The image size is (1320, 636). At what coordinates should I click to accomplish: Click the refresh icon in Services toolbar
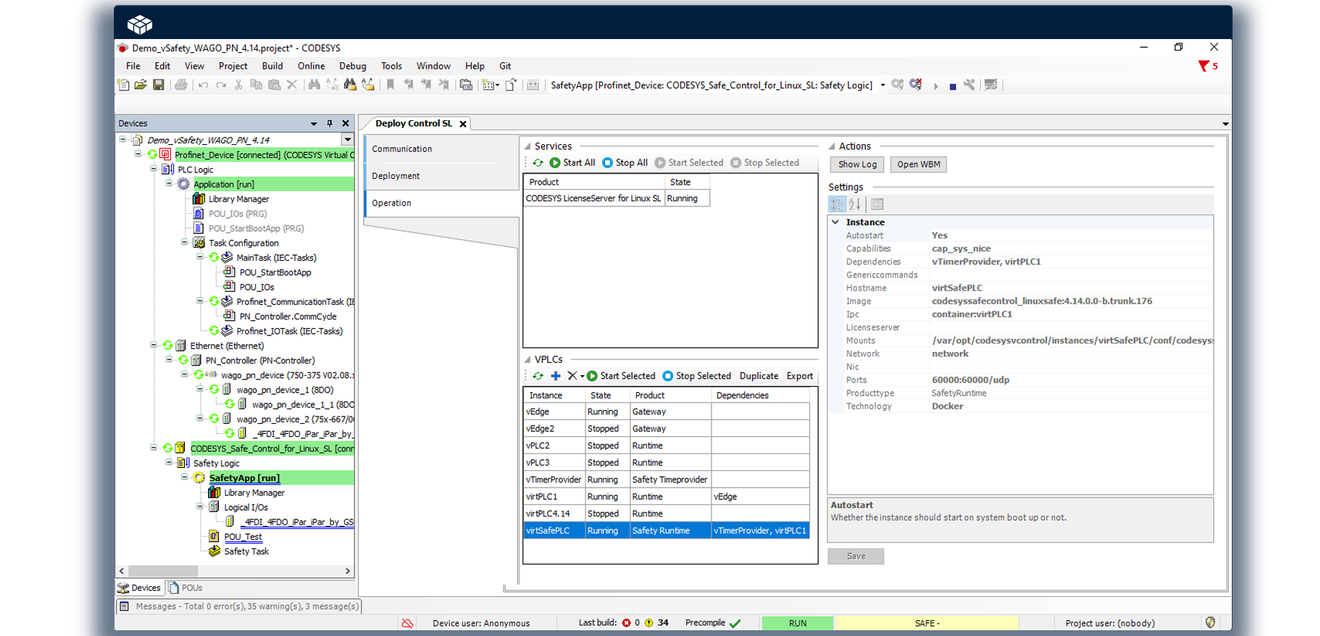538,163
